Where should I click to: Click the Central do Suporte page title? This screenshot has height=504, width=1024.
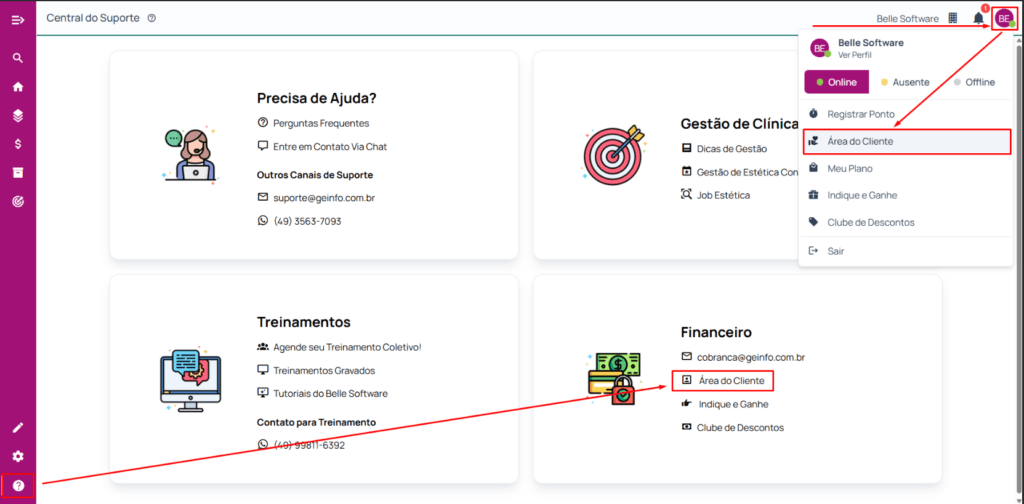point(93,18)
